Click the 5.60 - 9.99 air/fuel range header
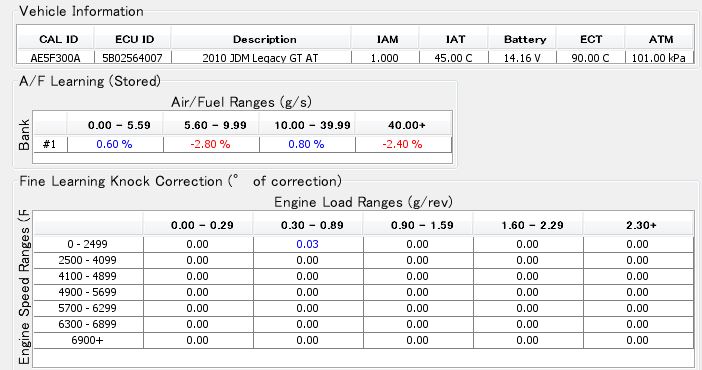Viewport: 702px width, 370px height. [215, 125]
